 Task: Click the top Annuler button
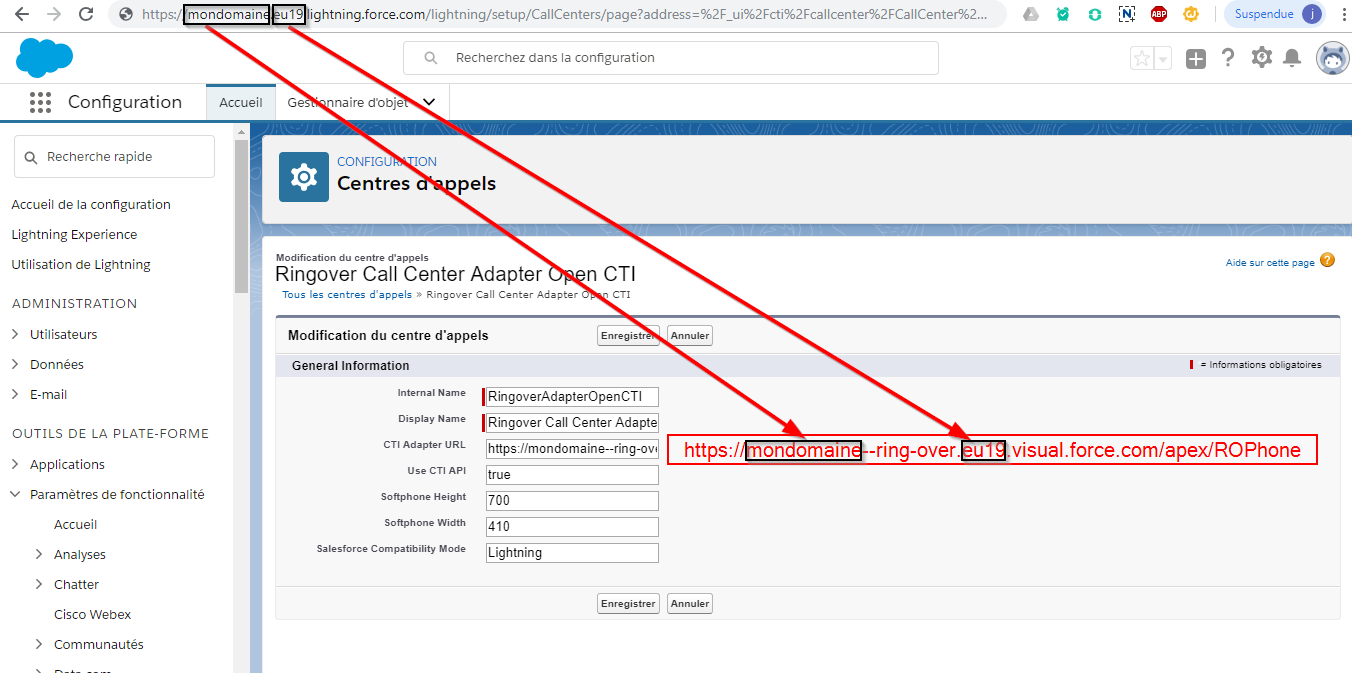click(x=690, y=336)
